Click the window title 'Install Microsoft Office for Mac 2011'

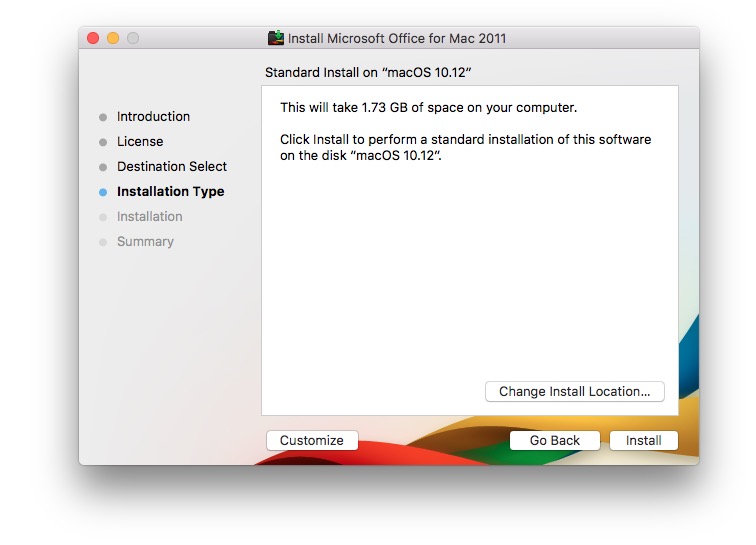click(397, 38)
